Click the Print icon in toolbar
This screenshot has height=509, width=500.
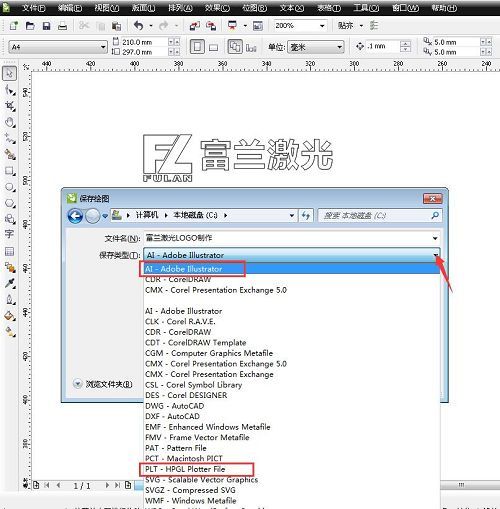click(x=62, y=26)
